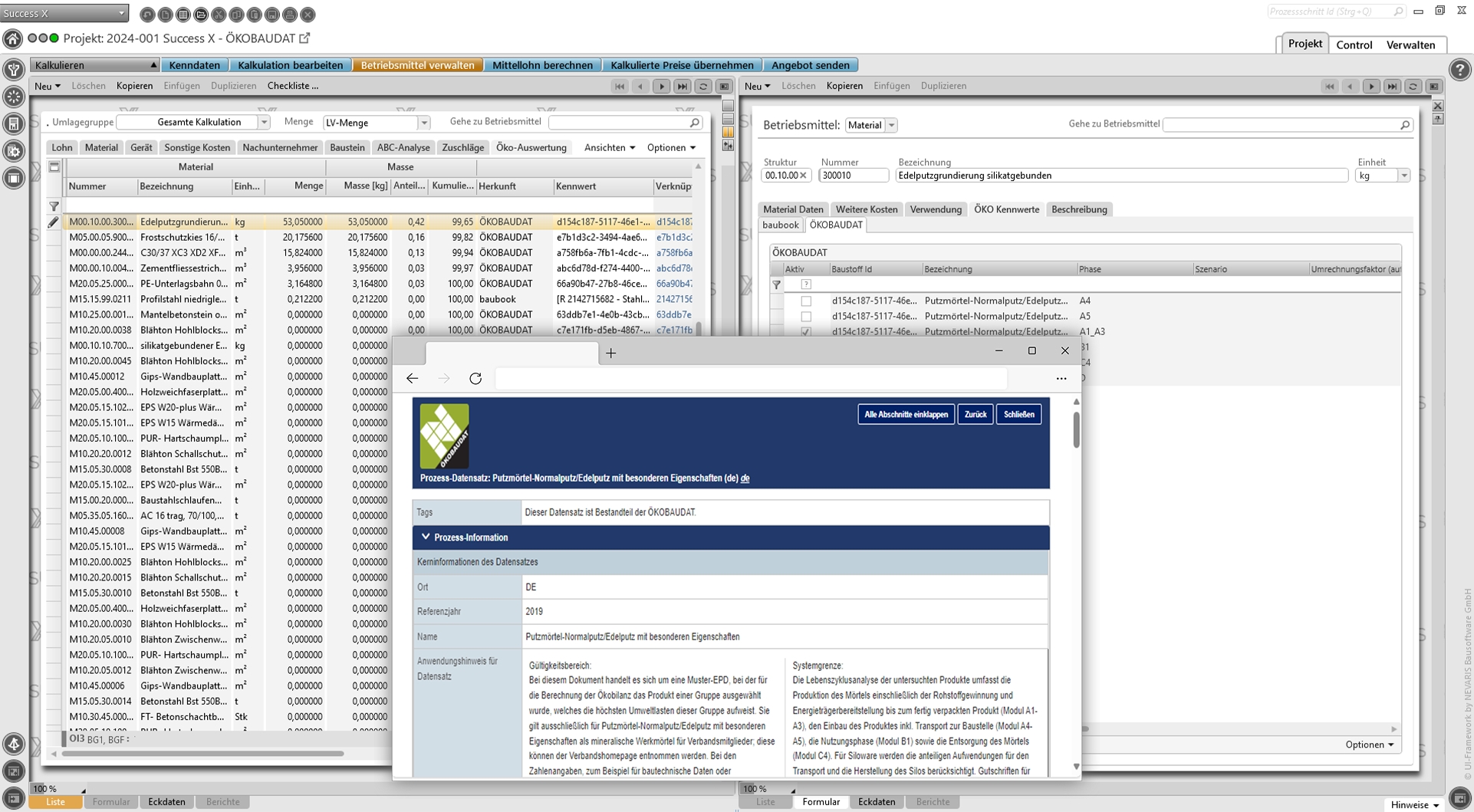Click the search magnifier in the top-right box
The width and height of the screenshot is (1474, 812).
pyautogui.click(x=1398, y=12)
